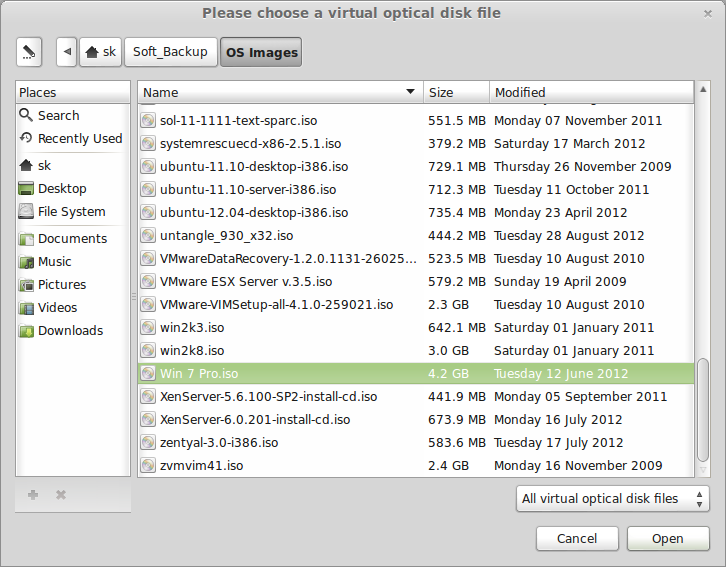Toggle the sk home path button

tap(100, 51)
